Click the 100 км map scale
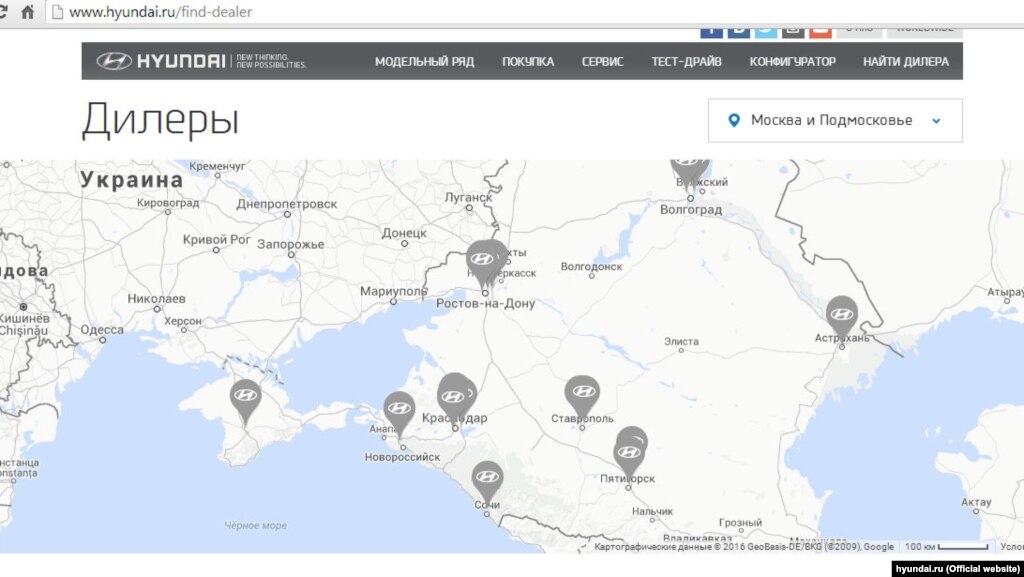The image size is (1024, 577). coord(946,547)
